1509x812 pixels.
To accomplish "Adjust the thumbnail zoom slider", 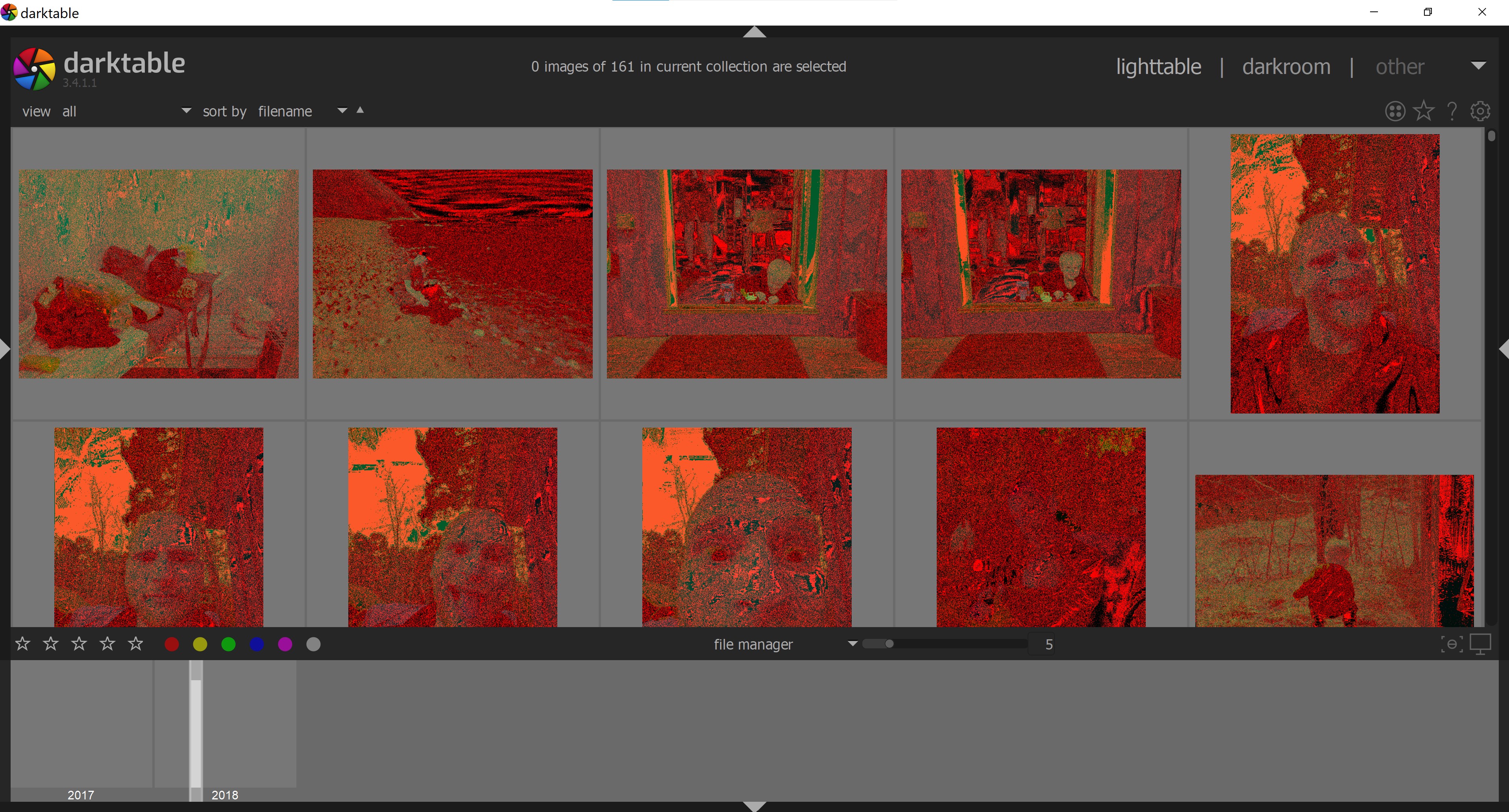I will (x=945, y=644).
